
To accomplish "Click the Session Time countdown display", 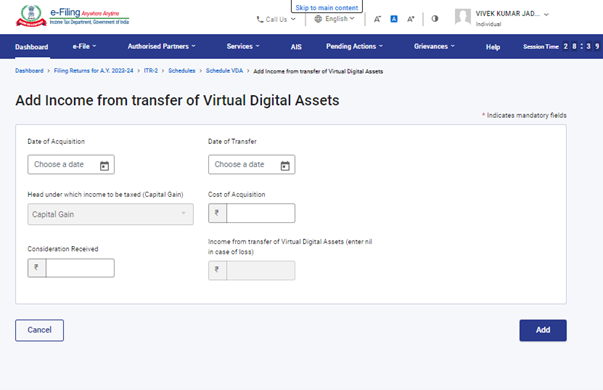I will 561,47.
